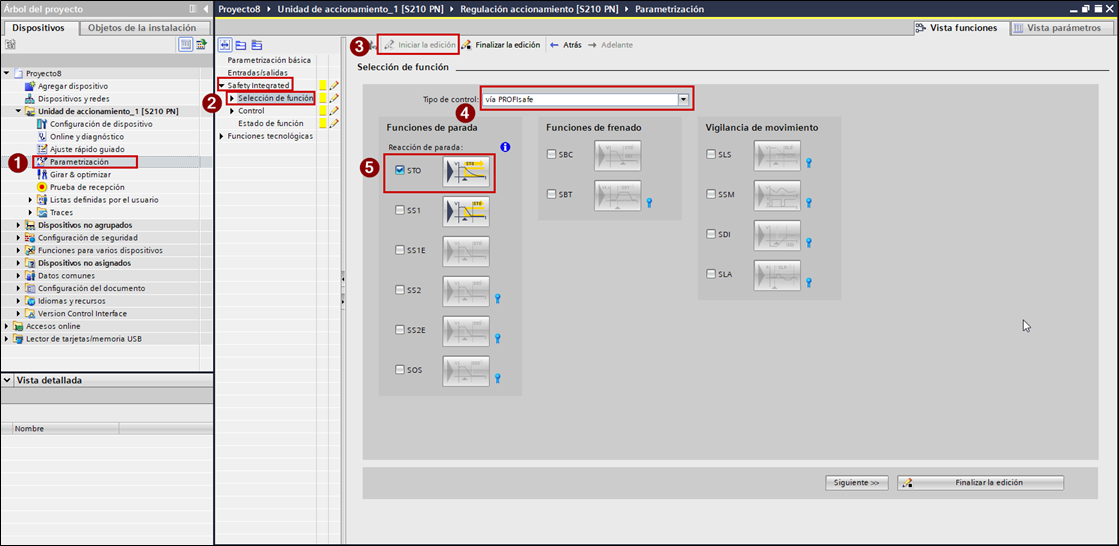Click the pencil icon next to Selección de función
The height and width of the screenshot is (546, 1119).
[334, 98]
